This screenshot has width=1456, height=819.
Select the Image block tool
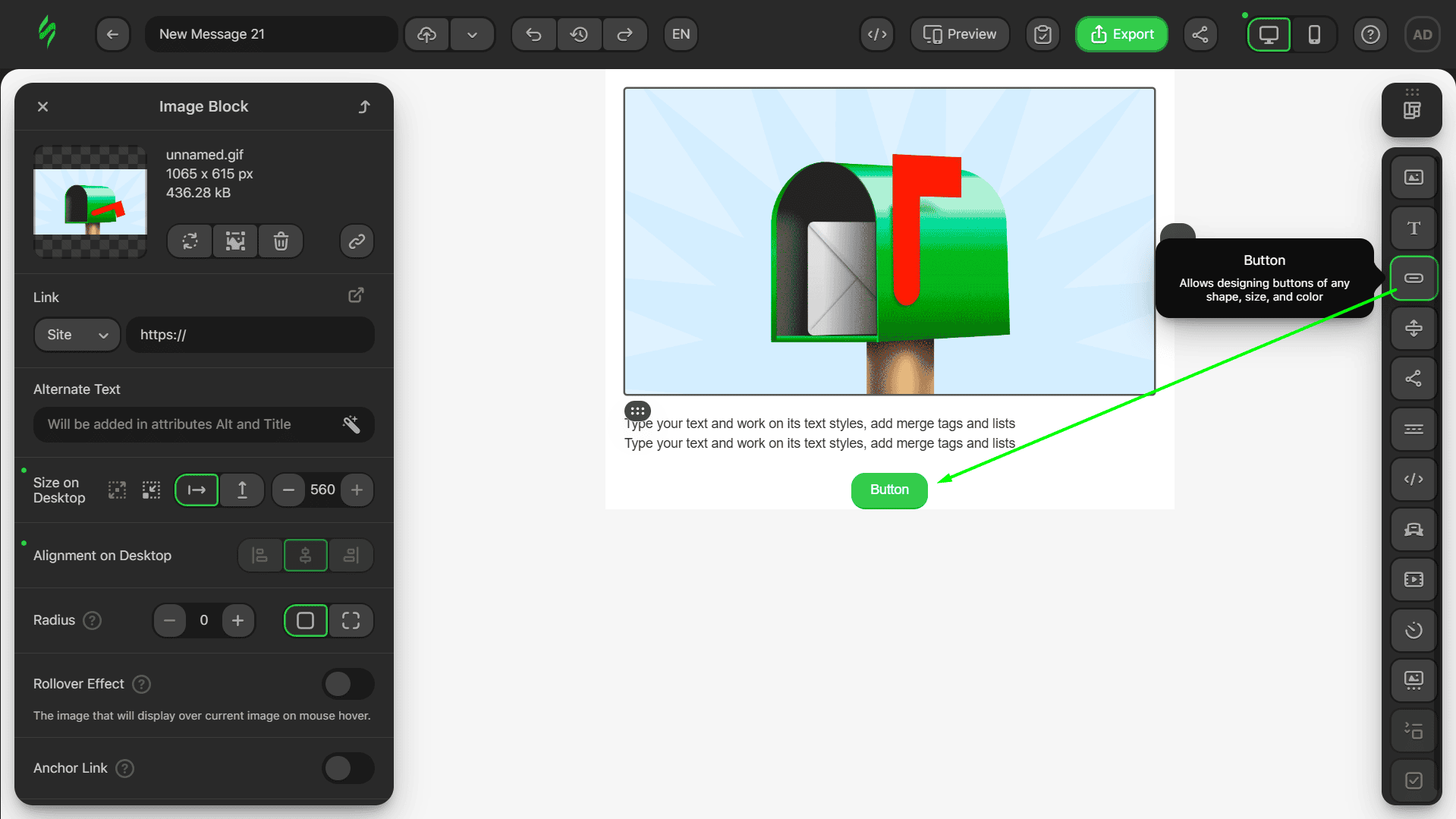point(1413,176)
